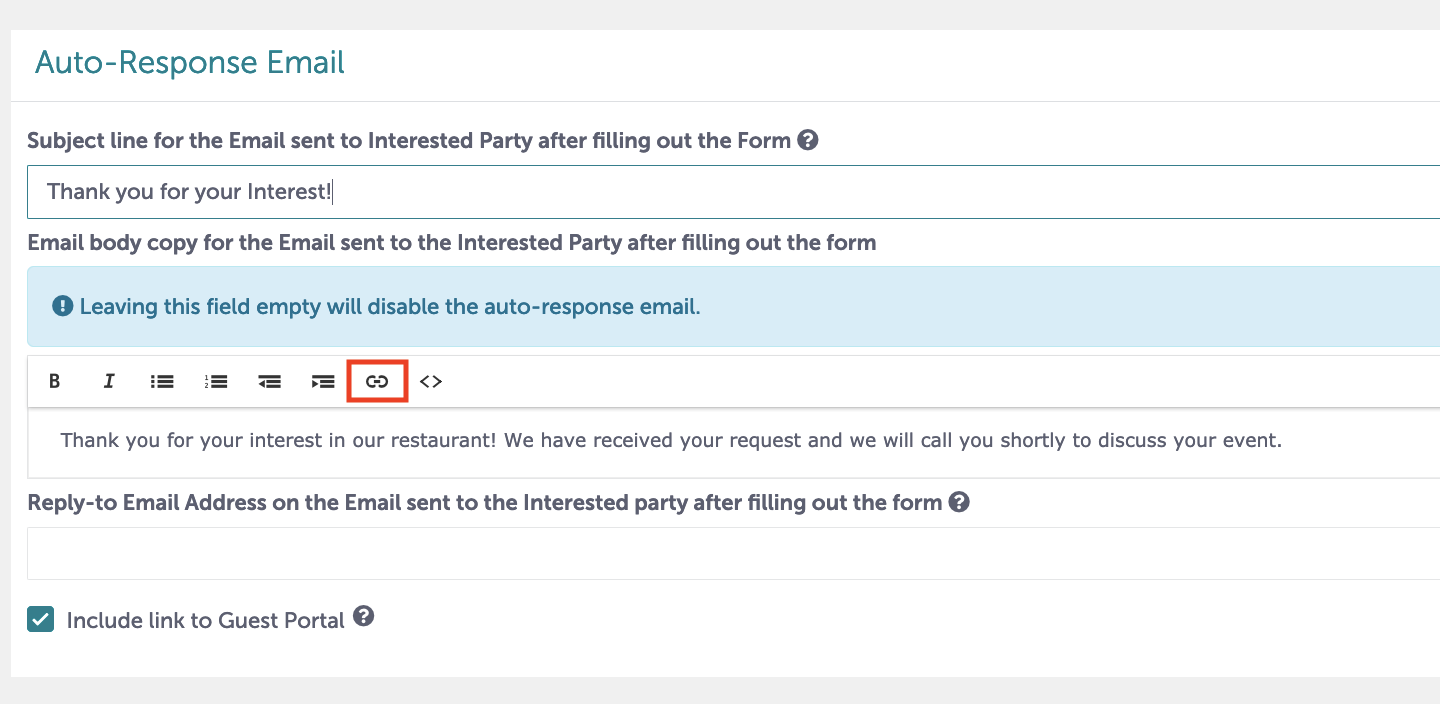Focus the empty Reply-to Email Address field
The width and height of the screenshot is (1440, 704).
pos(734,553)
